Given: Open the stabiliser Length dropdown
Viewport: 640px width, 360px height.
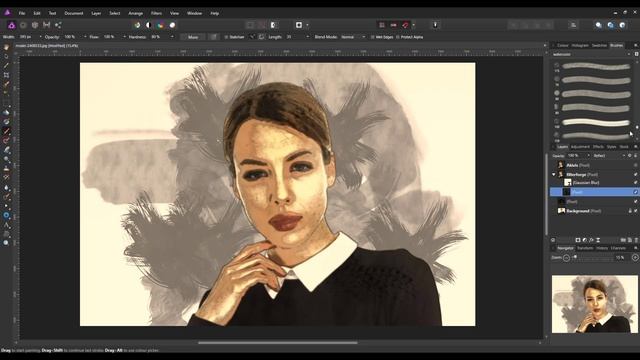Looking at the screenshot, I should pos(307,37).
